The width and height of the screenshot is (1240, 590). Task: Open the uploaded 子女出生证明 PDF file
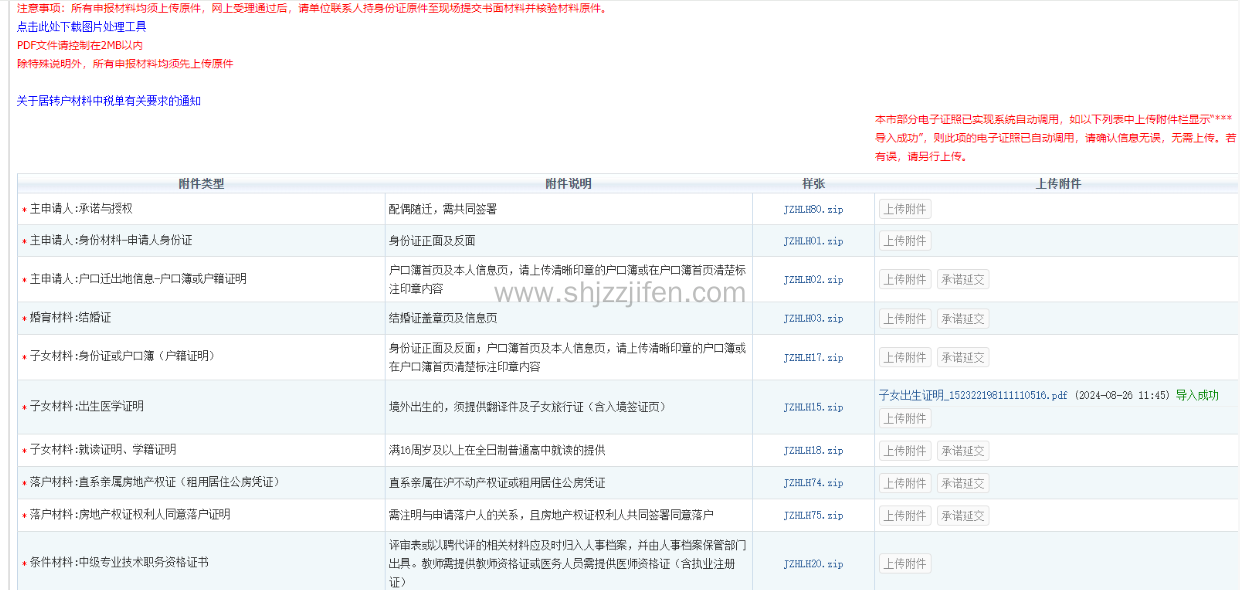[972, 396]
